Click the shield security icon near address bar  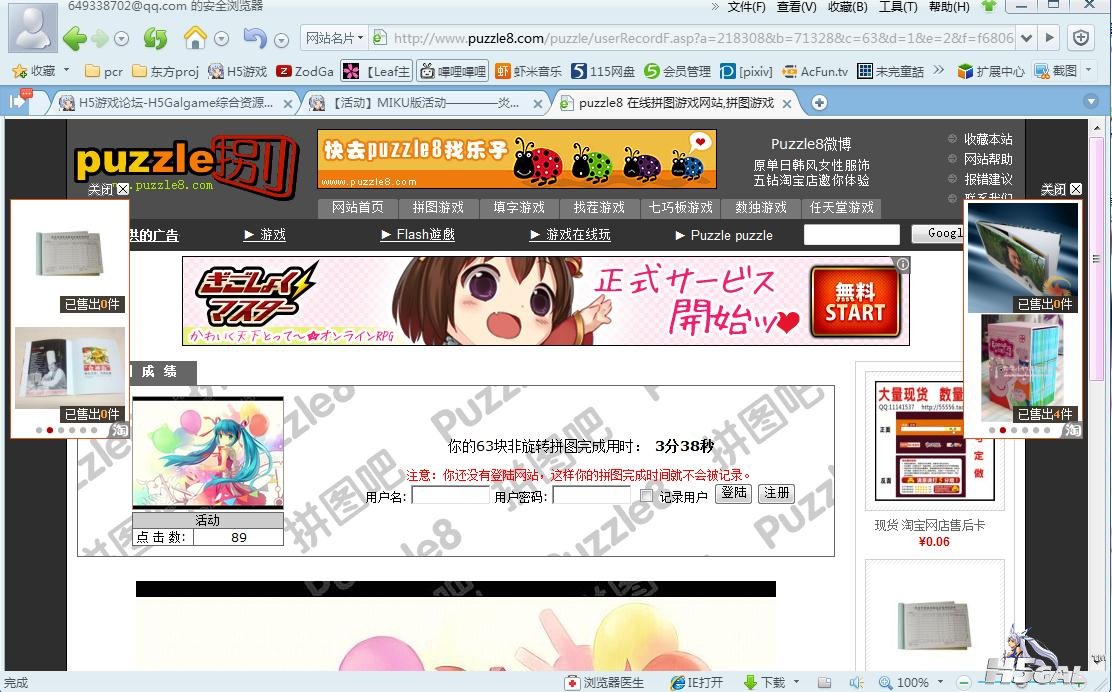click(1081, 38)
